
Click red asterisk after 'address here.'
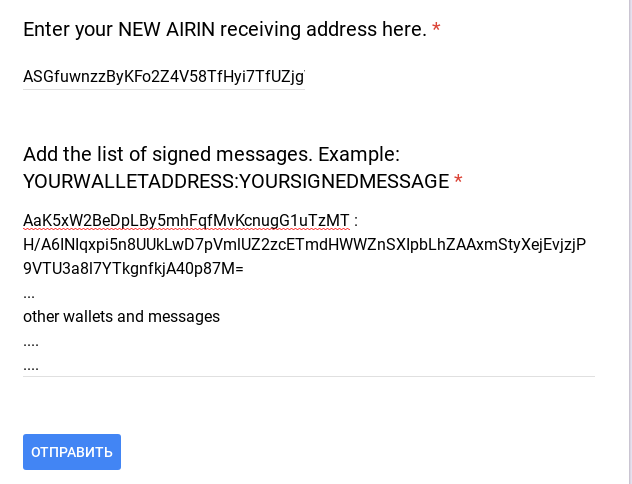click(x=436, y=30)
